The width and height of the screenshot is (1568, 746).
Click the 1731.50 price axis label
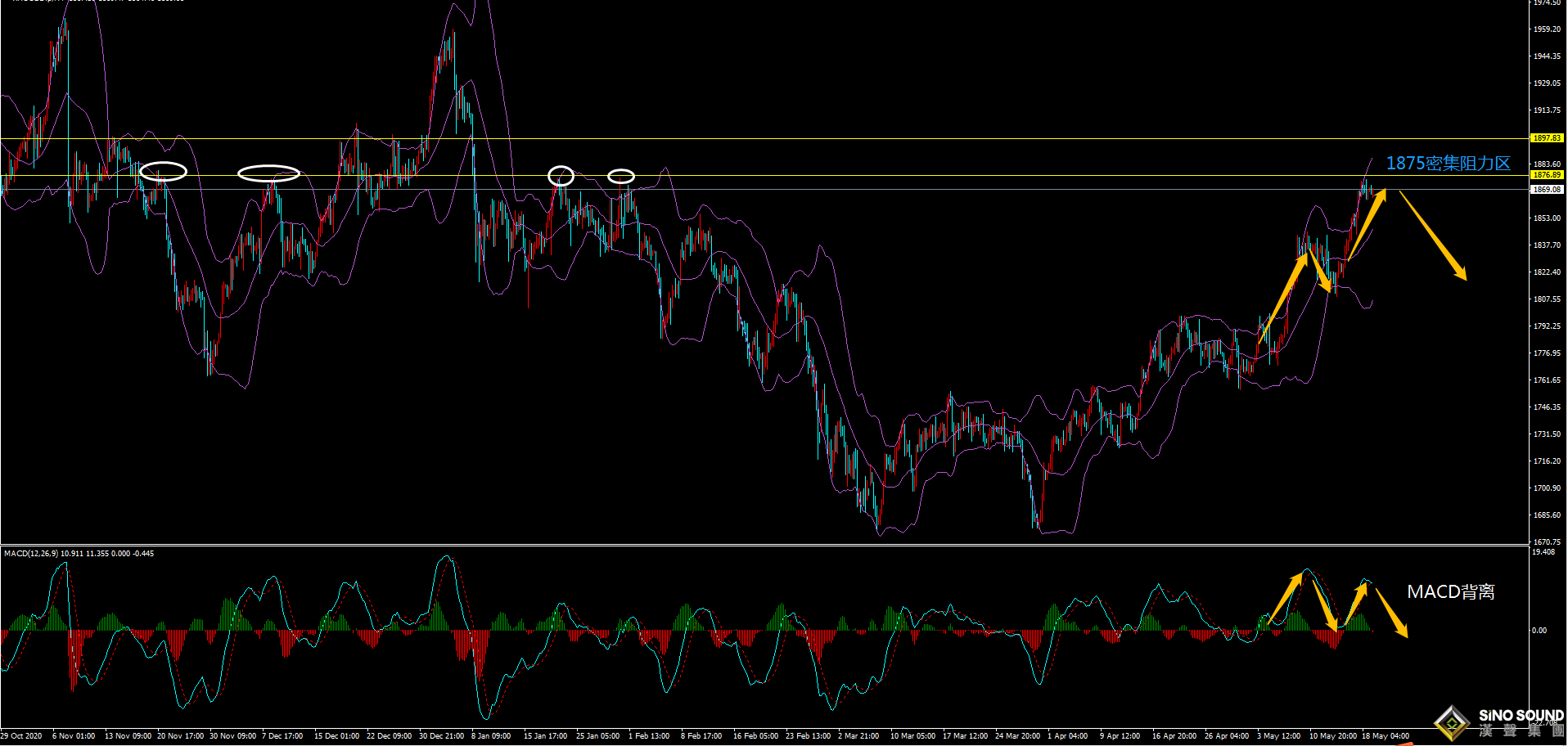(x=1547, y=434)
